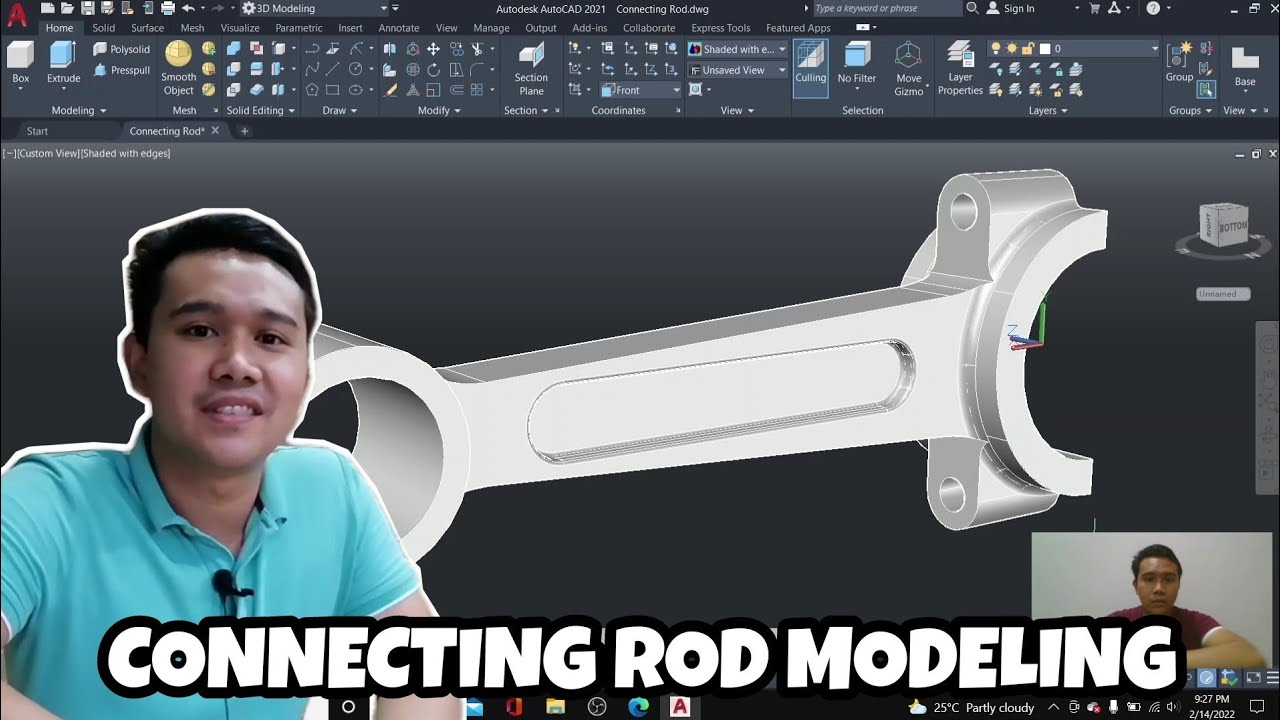This screenshot has width=1280, height=720.
Task: Activate the Move tool in Modify panel
Action: pyautogui.click(x=433, y=48)
